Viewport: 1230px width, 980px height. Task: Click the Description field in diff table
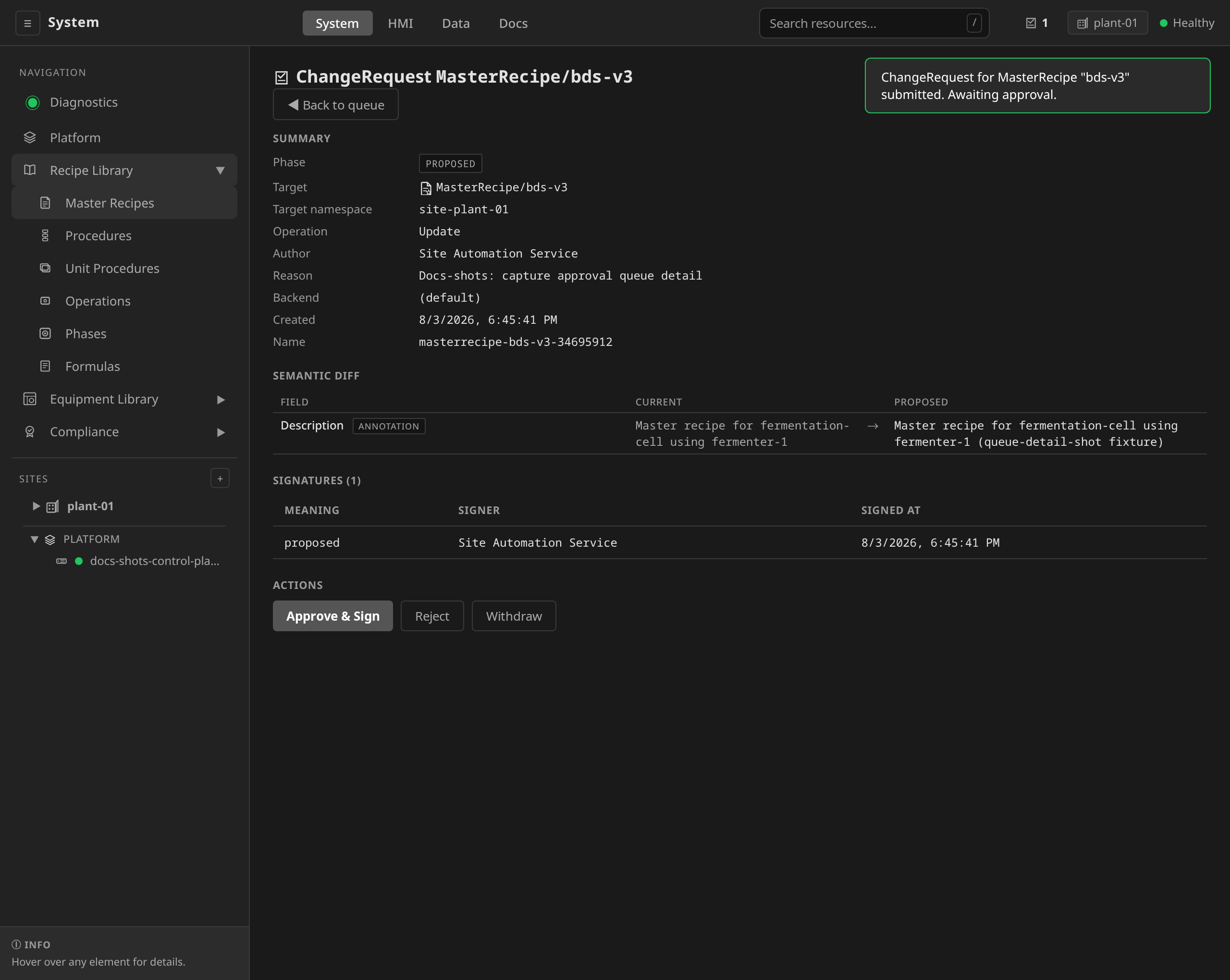click(312, 426)
